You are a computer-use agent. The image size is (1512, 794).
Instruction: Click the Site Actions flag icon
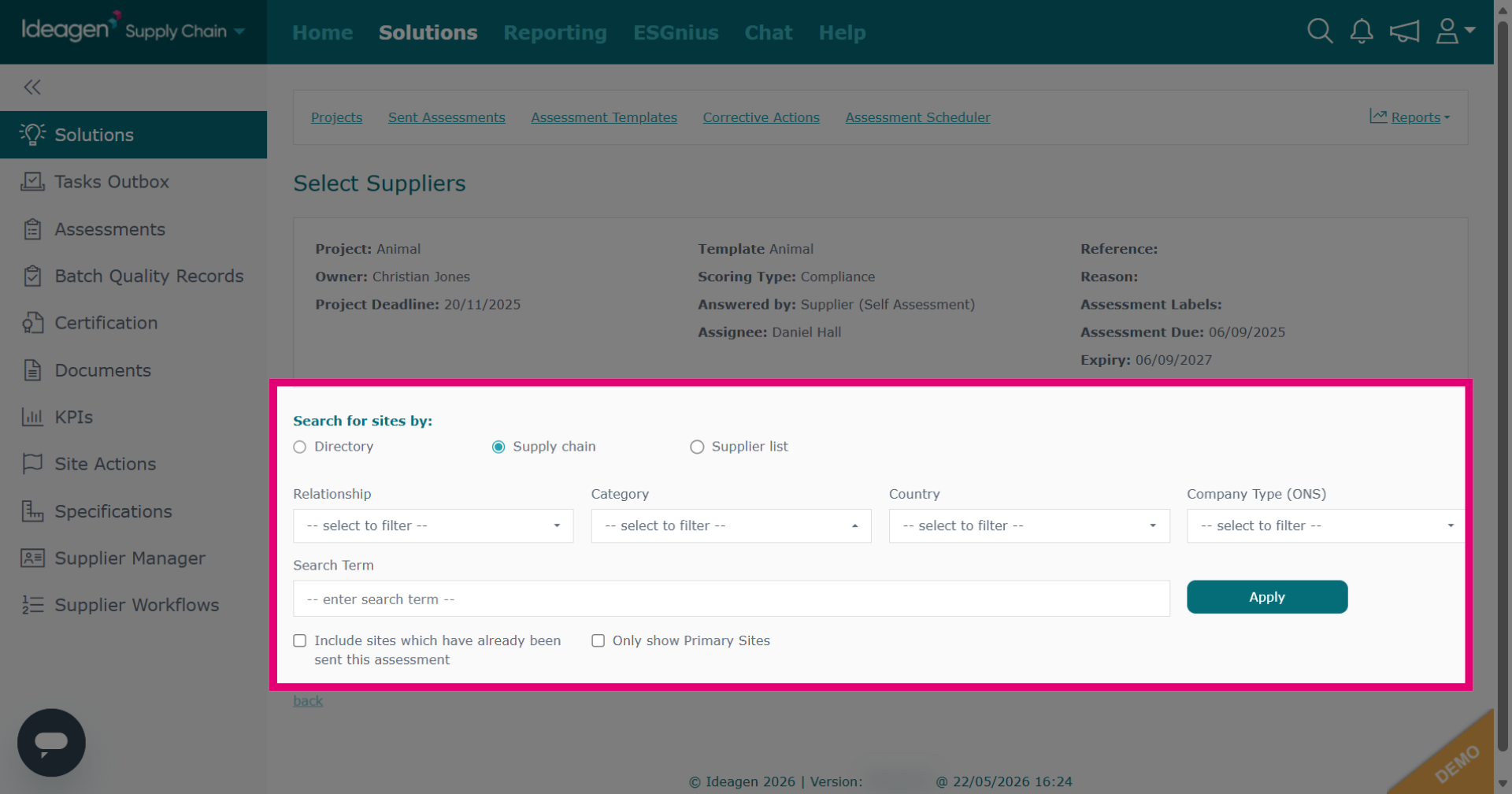(x=32, y=464)
